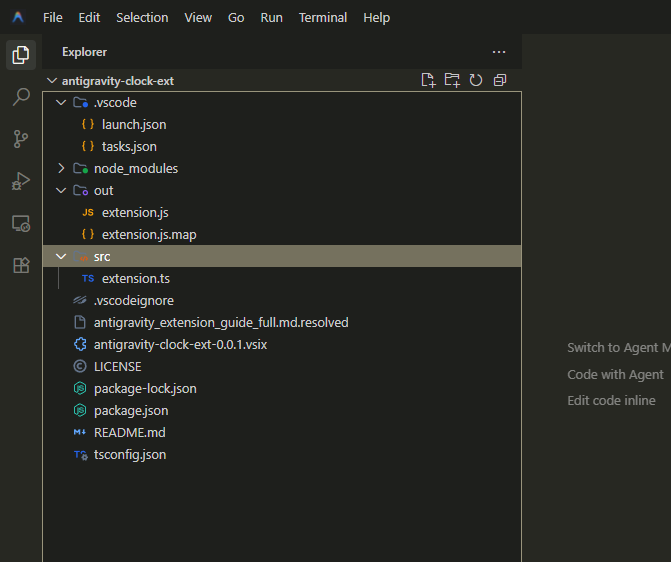Open Explorer more actions ellipsis

coord(499,52)
